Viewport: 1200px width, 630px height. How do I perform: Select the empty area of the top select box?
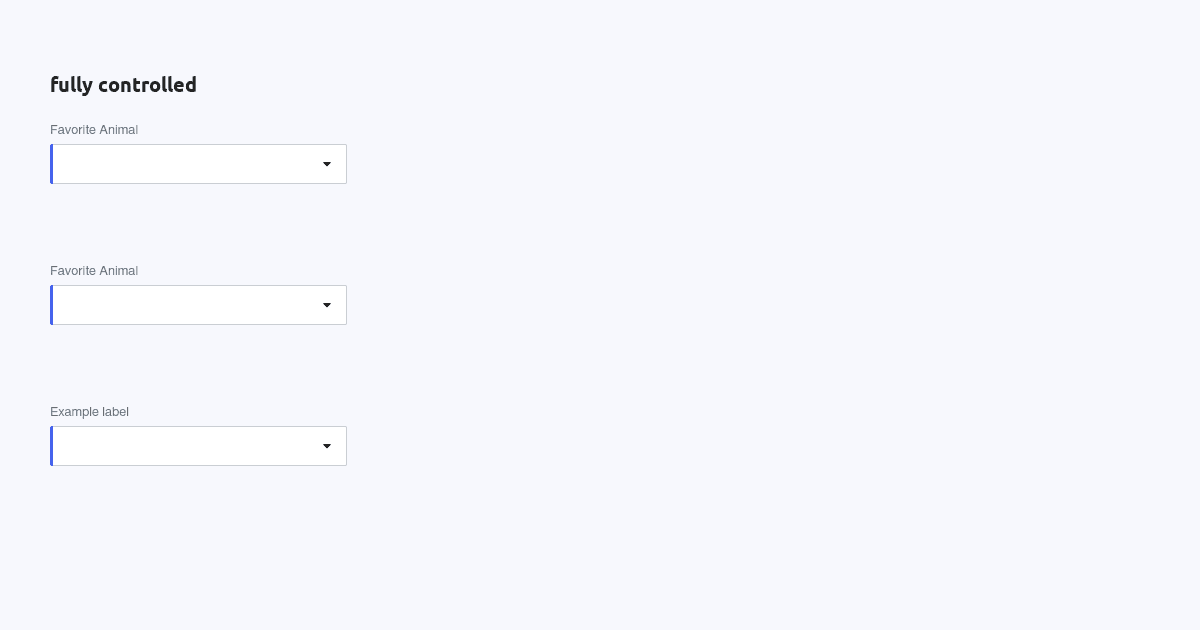click(x=180, y=164)
